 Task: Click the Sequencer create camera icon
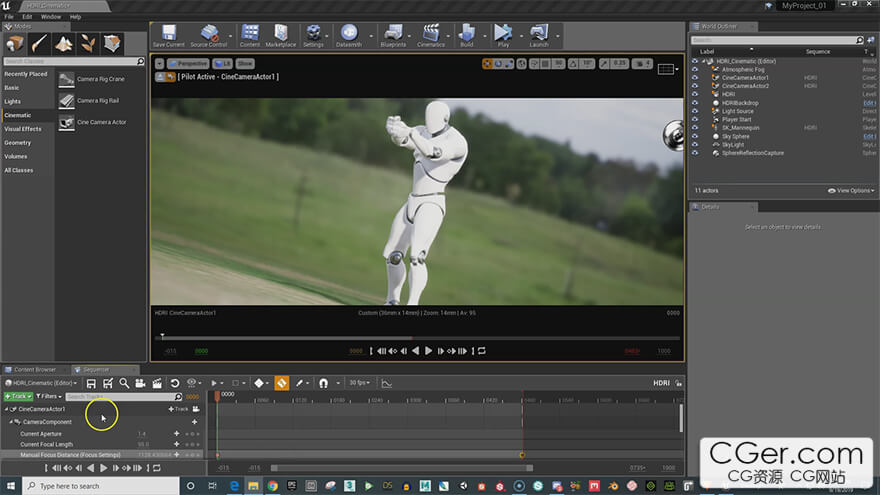pos(140,383)
